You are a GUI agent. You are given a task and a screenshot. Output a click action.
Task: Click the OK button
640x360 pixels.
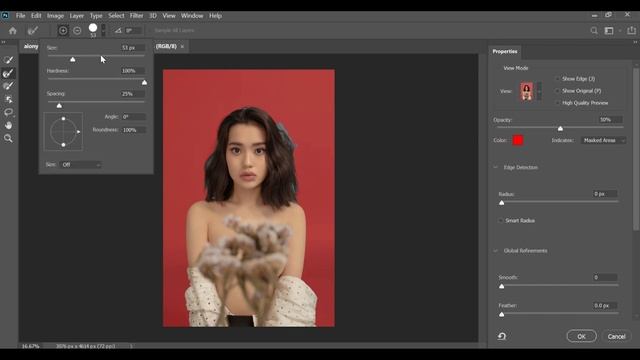point(582,336)
